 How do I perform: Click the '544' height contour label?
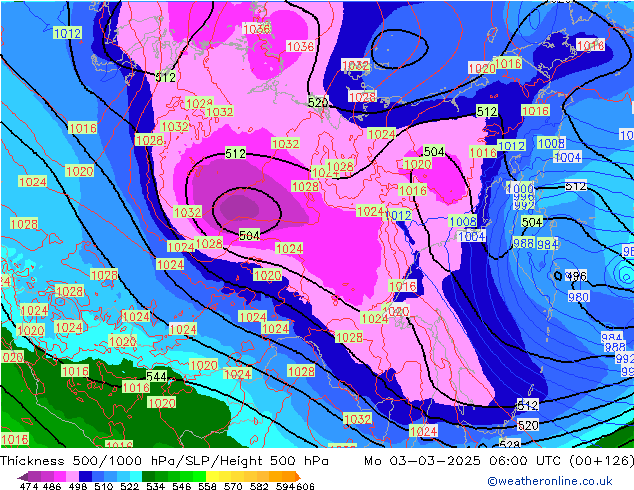pos(156,376)
